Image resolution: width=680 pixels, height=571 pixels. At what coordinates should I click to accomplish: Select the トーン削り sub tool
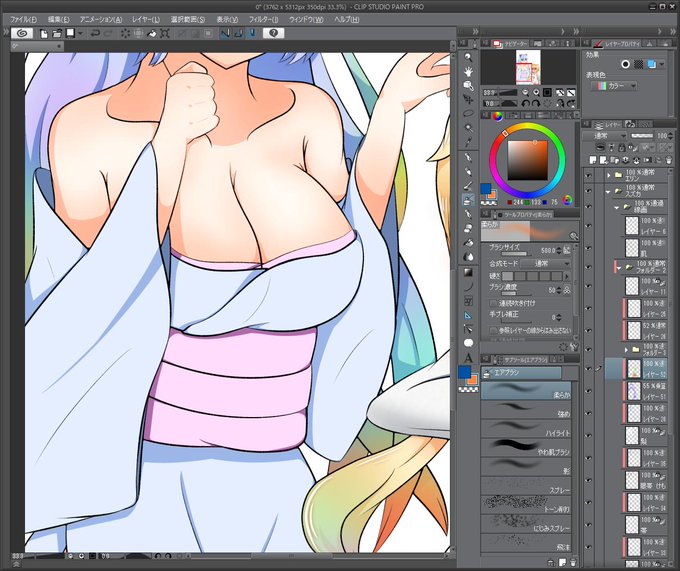click(526, 504)
